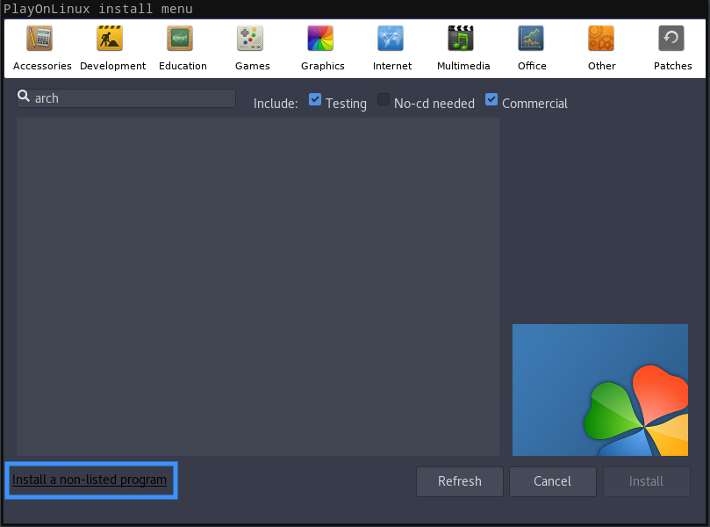The image size is (710, 527).
Task: Focus the search field containing arch
Action: (x=126, y=98)
